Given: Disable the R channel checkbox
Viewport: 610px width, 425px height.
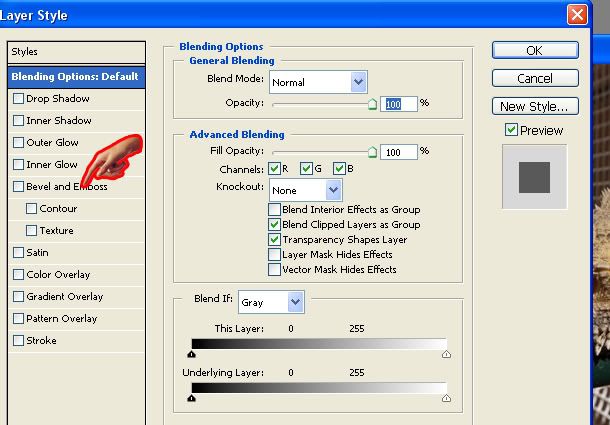Looking at the screenshot, I should point(274,169).
